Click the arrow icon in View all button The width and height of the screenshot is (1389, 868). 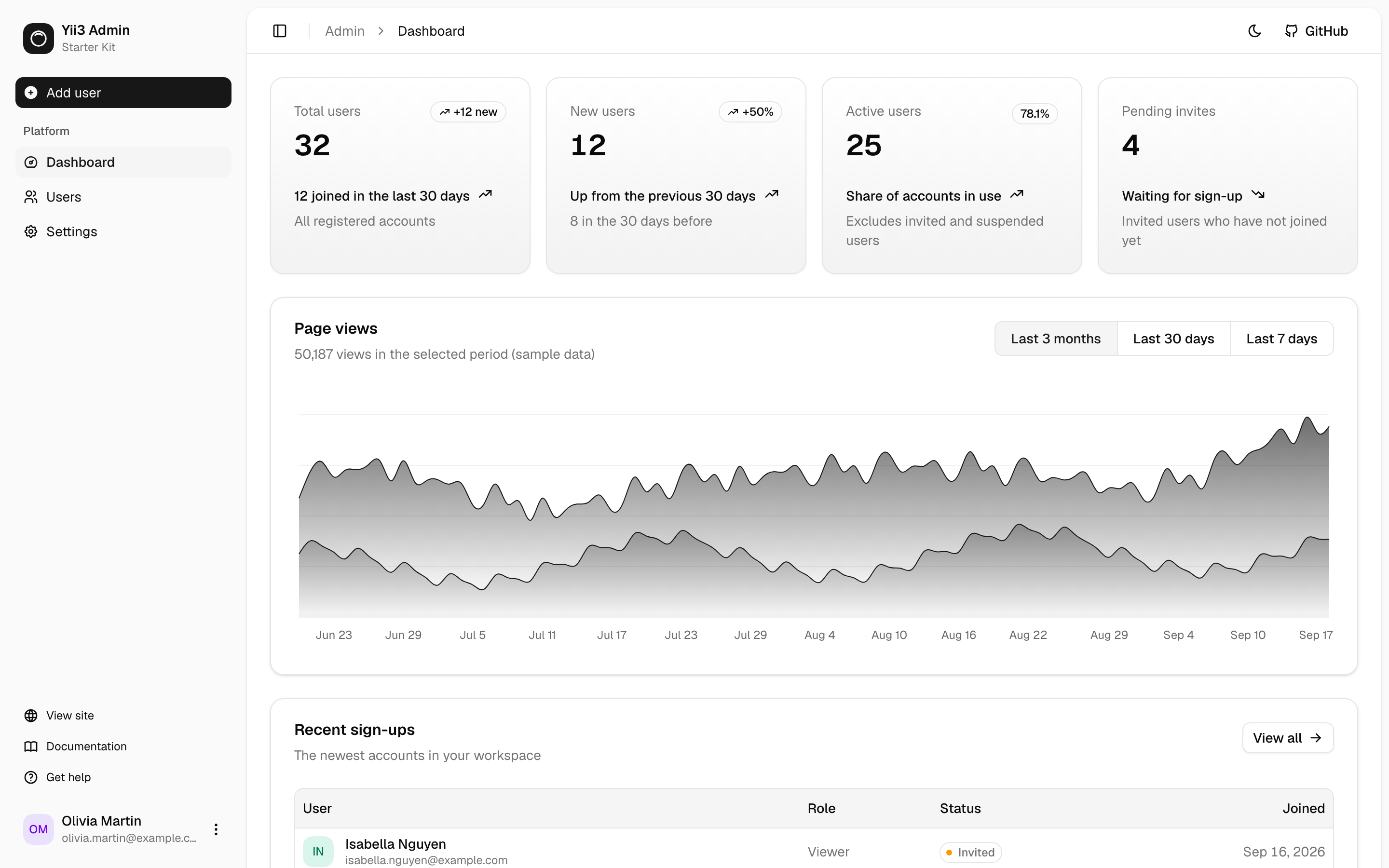click(x=1316, y=738)
